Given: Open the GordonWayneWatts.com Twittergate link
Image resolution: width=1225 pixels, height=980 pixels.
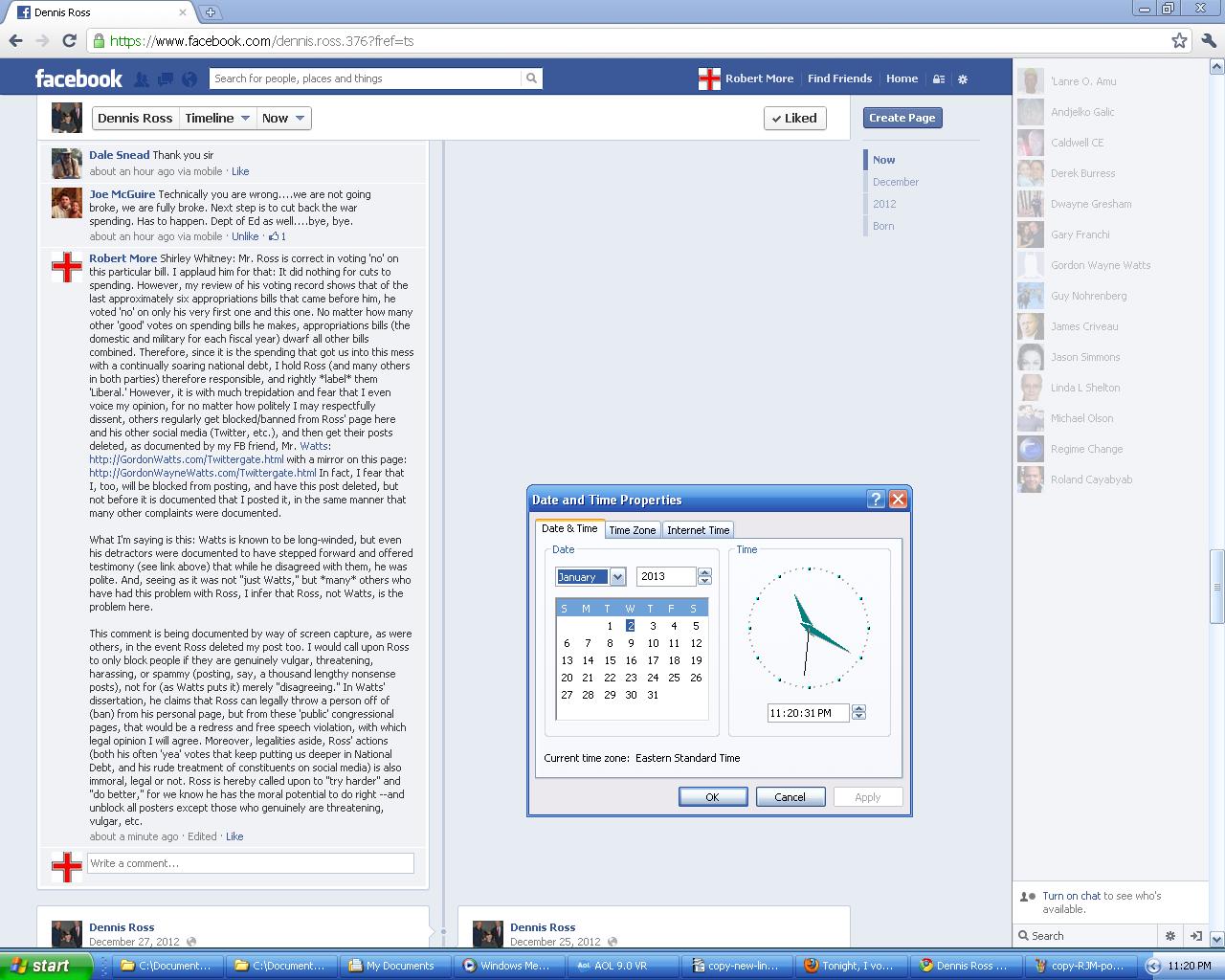Looking at the screenshot, I should (203, 473).
